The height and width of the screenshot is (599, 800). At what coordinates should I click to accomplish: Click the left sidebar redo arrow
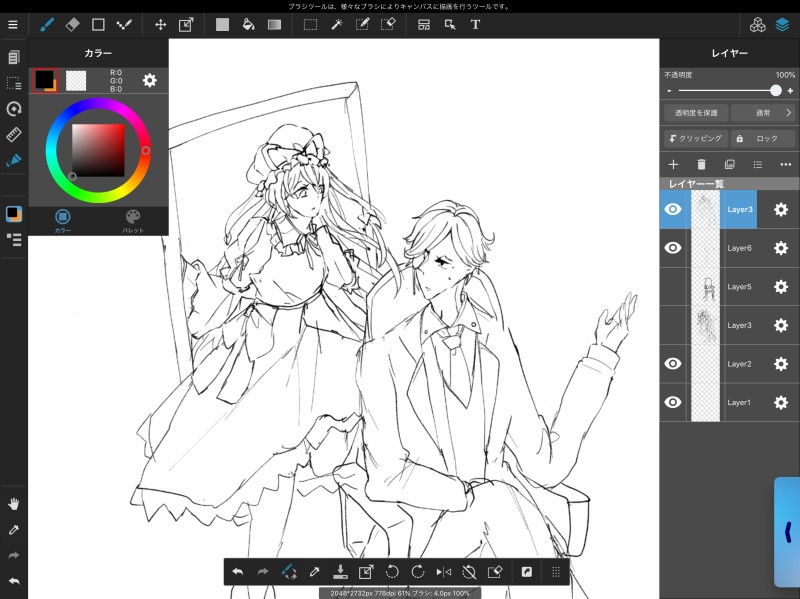[14, 555]
